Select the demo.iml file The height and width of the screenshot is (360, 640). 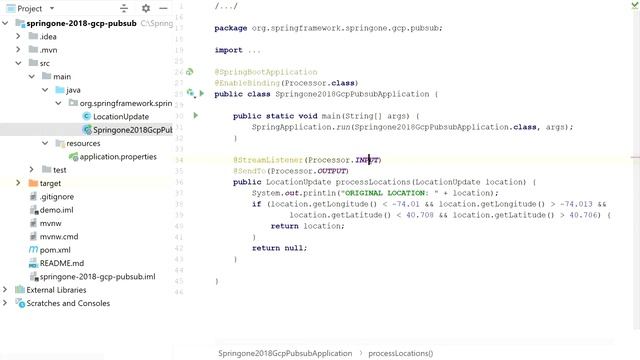tap(56, 210)
